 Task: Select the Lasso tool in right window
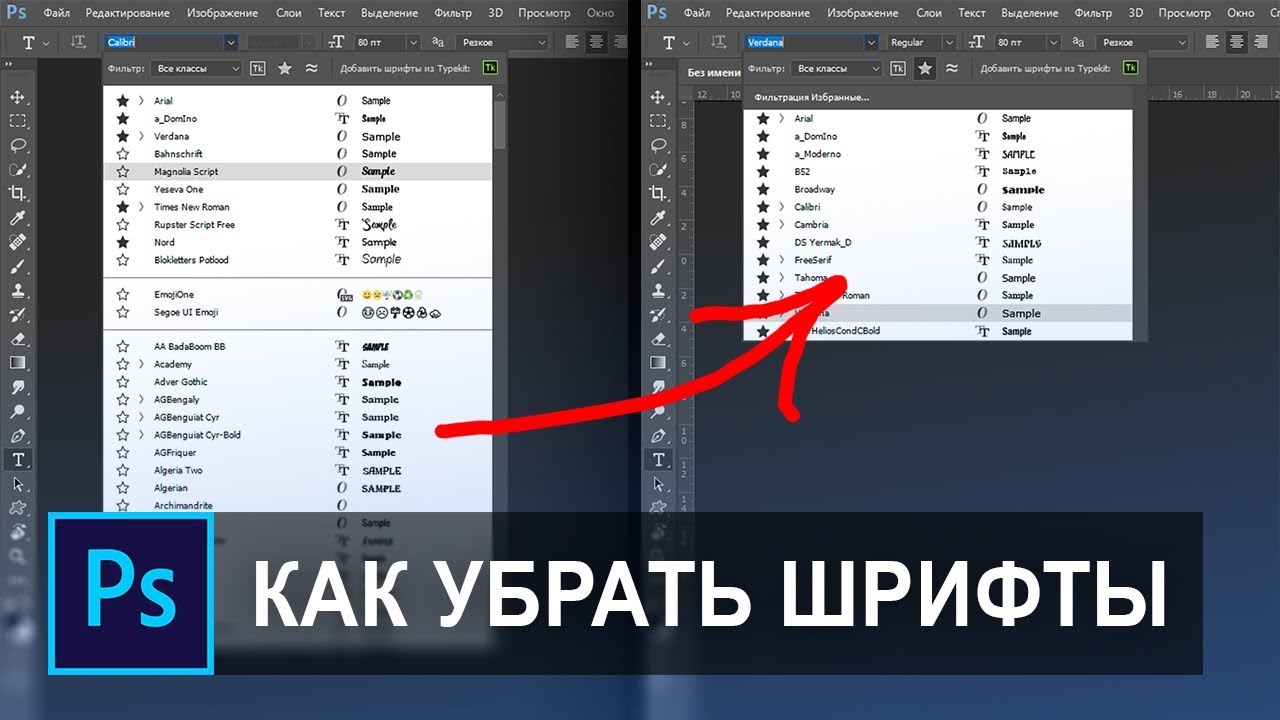tap(658, 145)
